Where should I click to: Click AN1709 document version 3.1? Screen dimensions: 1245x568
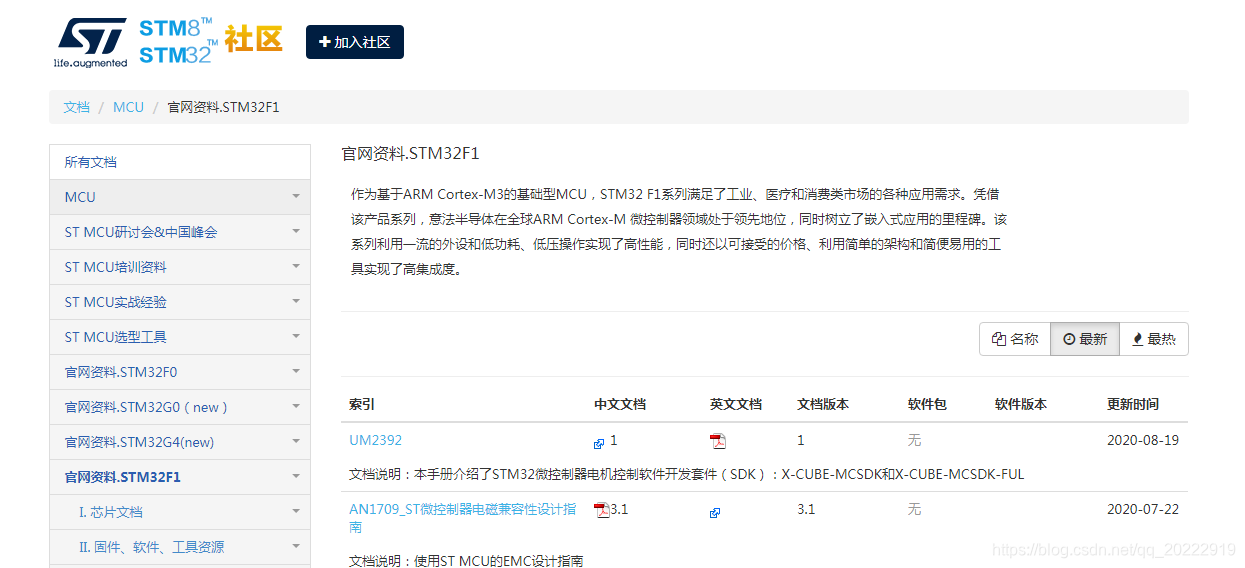(806, 509)
